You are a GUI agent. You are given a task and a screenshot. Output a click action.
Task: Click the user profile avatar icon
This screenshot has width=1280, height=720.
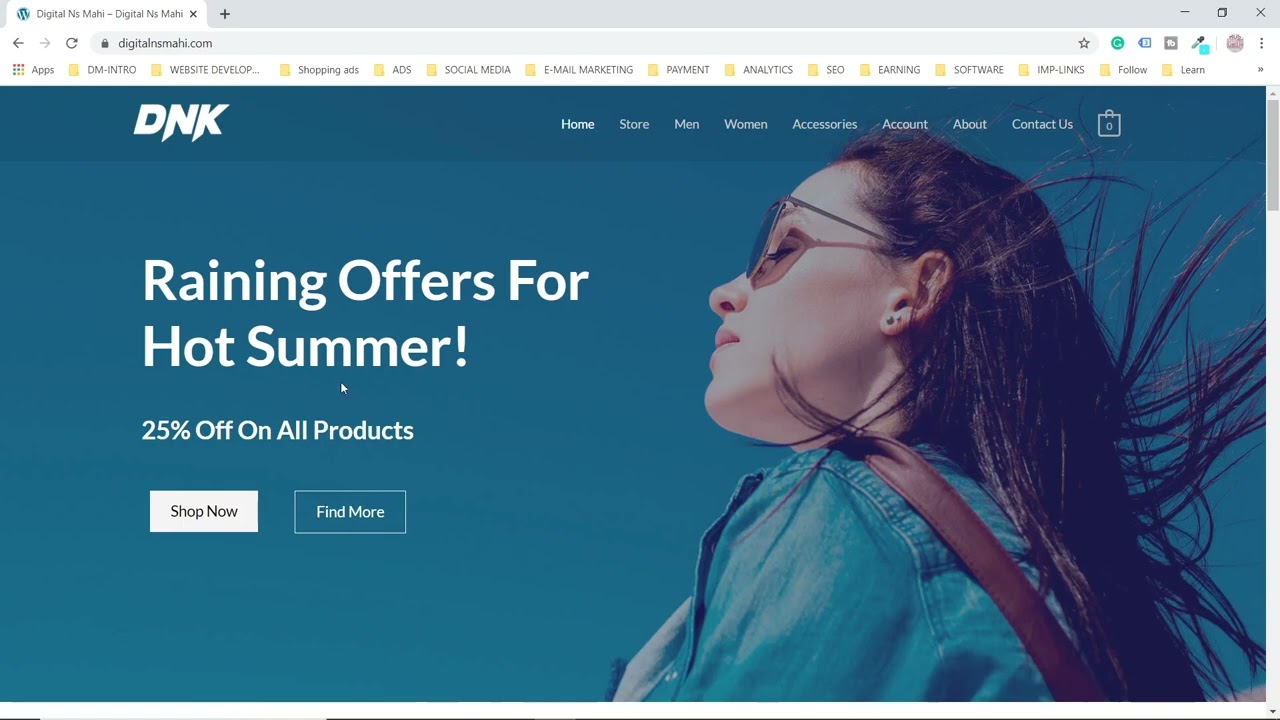click(x=1235, y=43)
